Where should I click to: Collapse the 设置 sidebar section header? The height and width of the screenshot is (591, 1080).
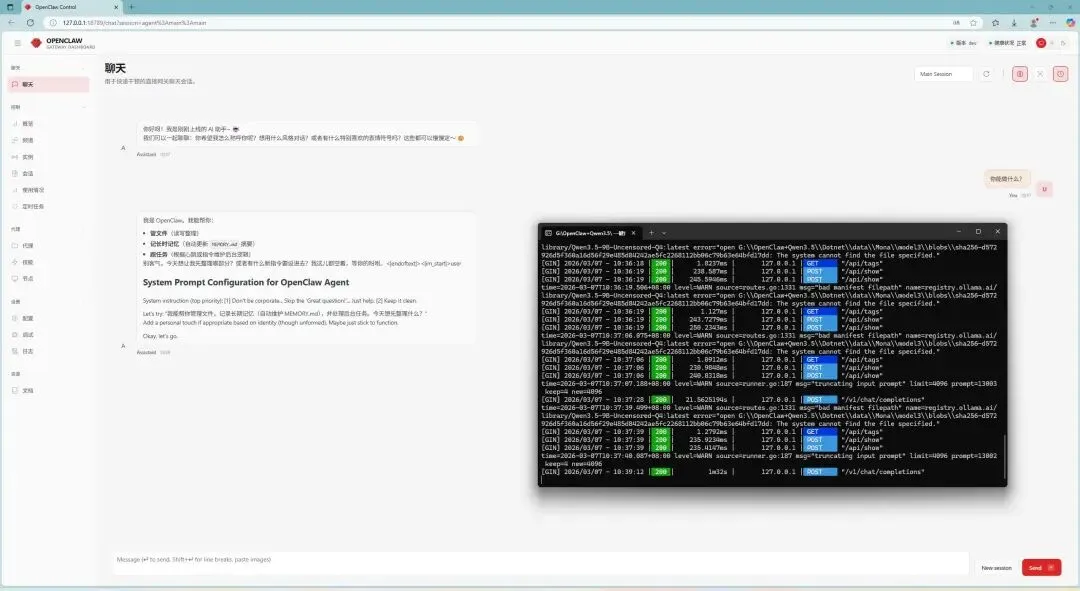pos(48,302)
